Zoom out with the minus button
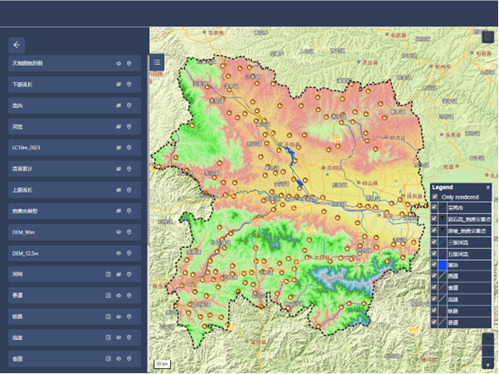 coord(488,351)
